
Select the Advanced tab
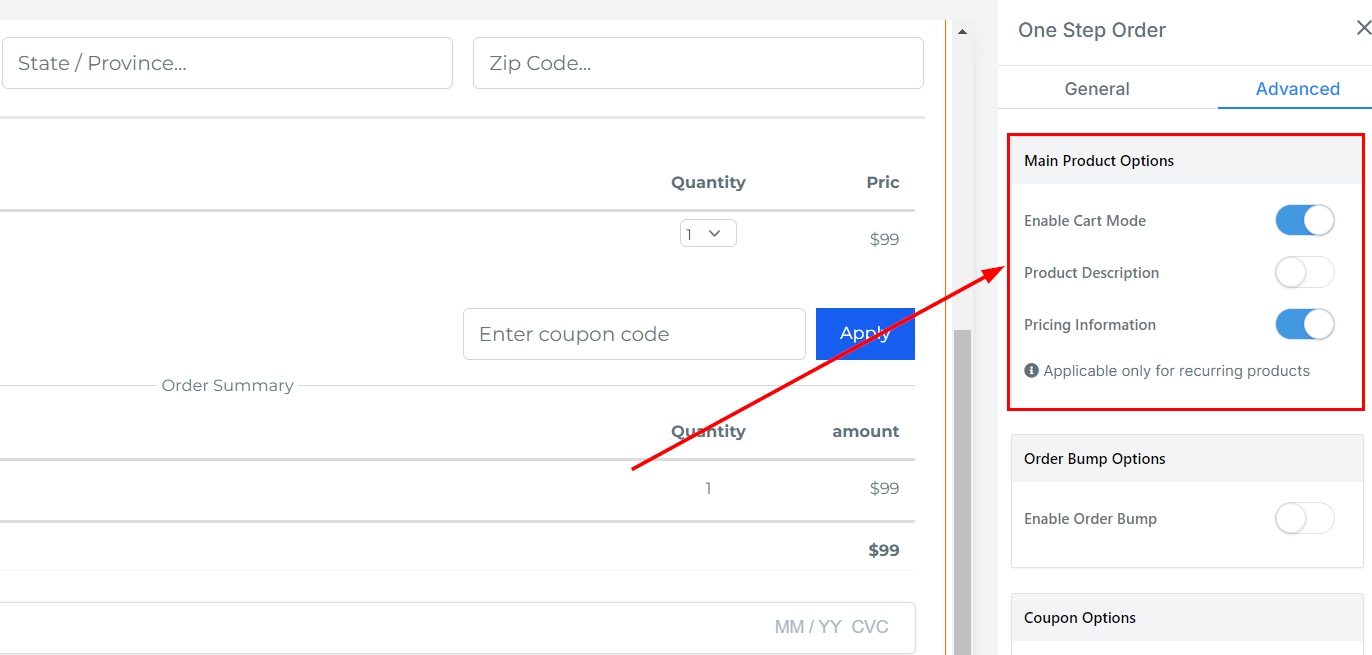tap(1297, 89)
